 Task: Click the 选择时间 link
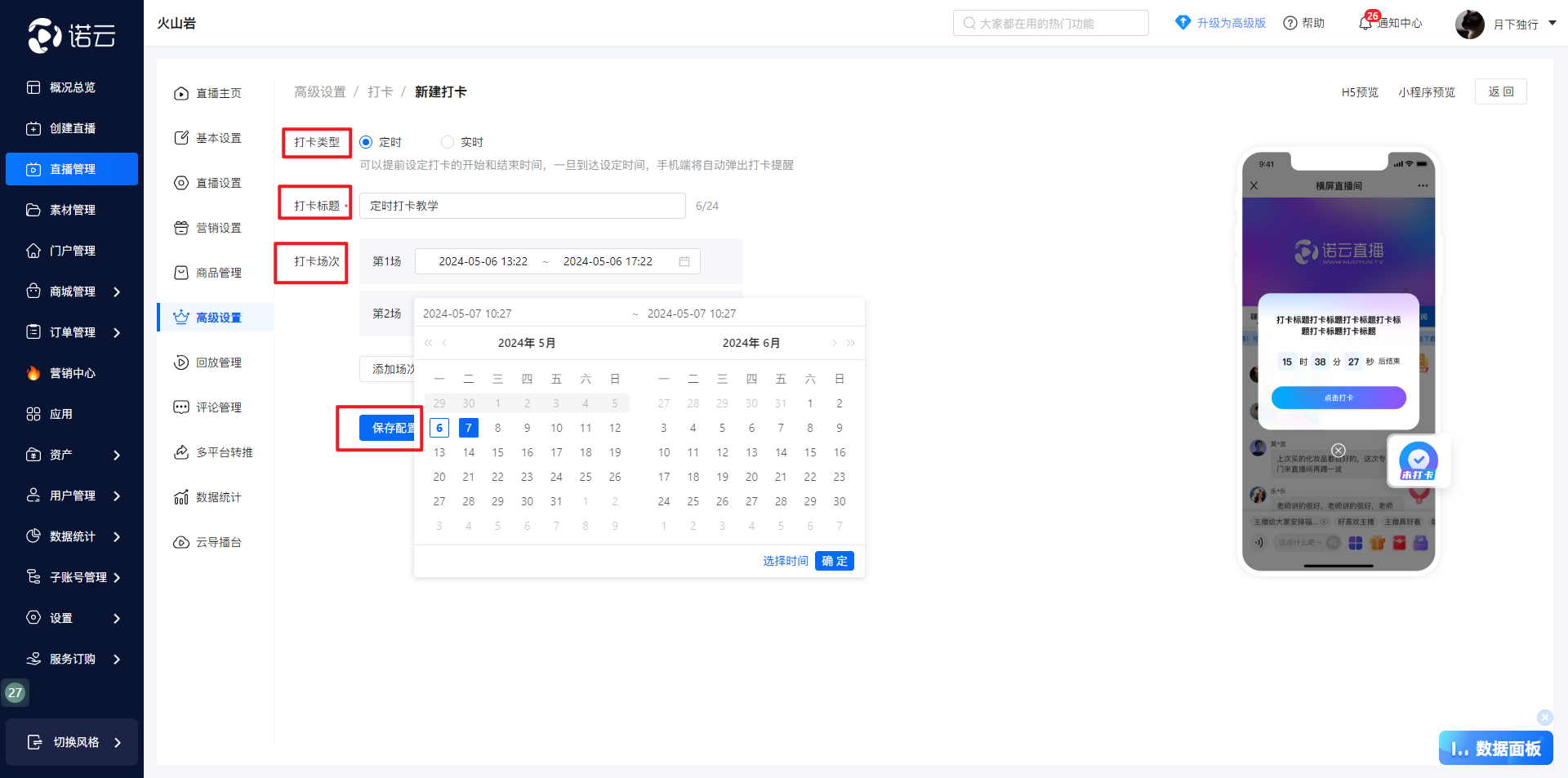(785, 561)
